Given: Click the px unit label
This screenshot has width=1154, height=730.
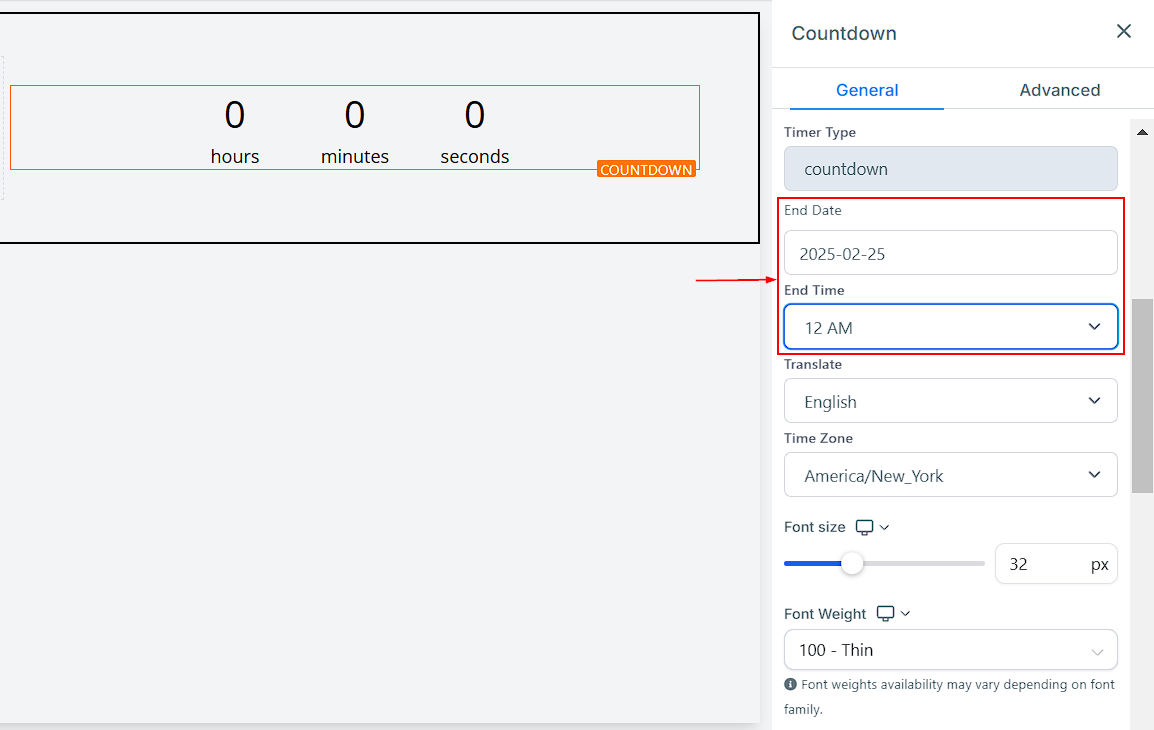Looking at the screenshot, I should pyautogui.click(x=1099, y=564).
